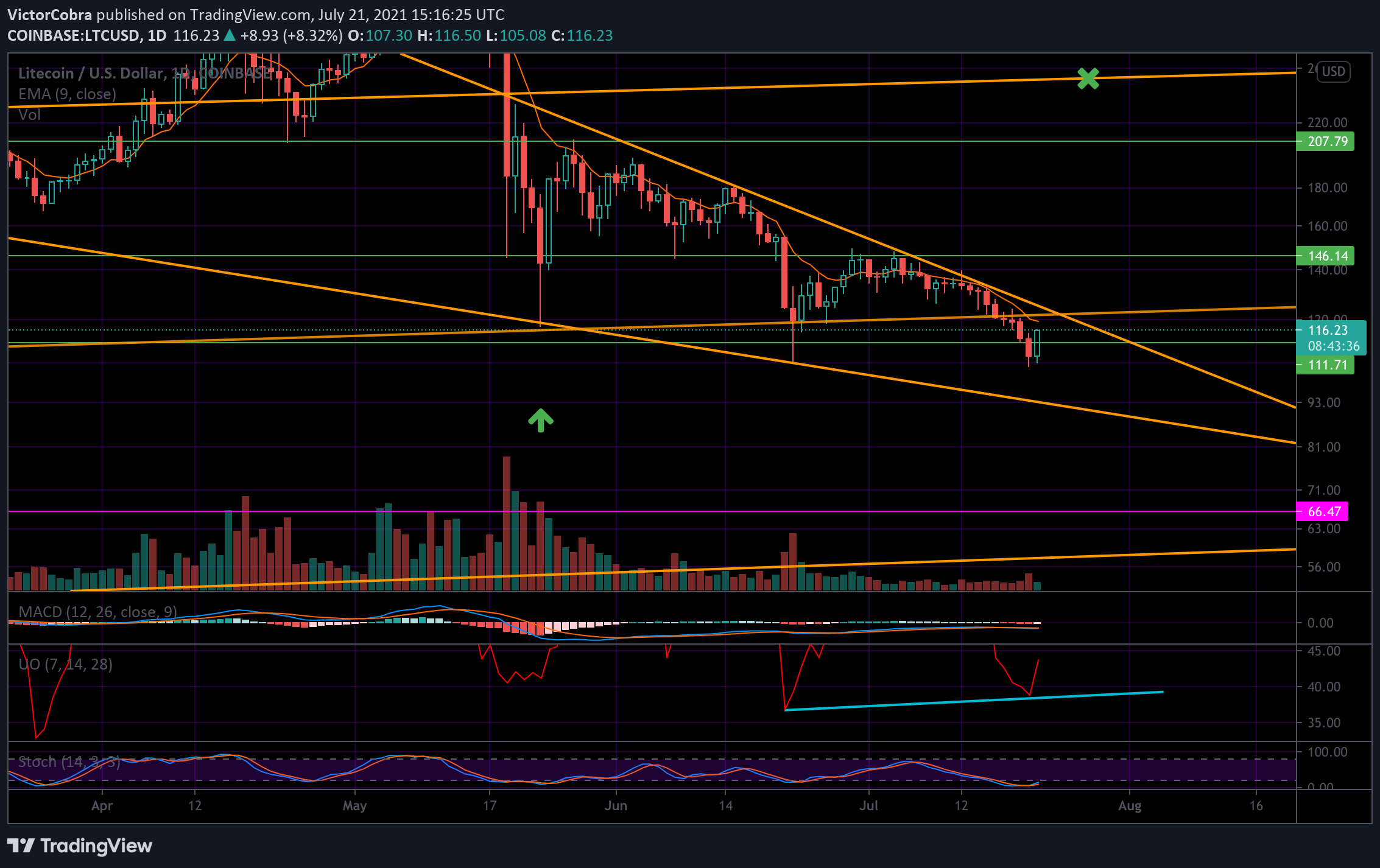
Task: Click the magenta 66.47 price label
Action: pos(1322,511)
